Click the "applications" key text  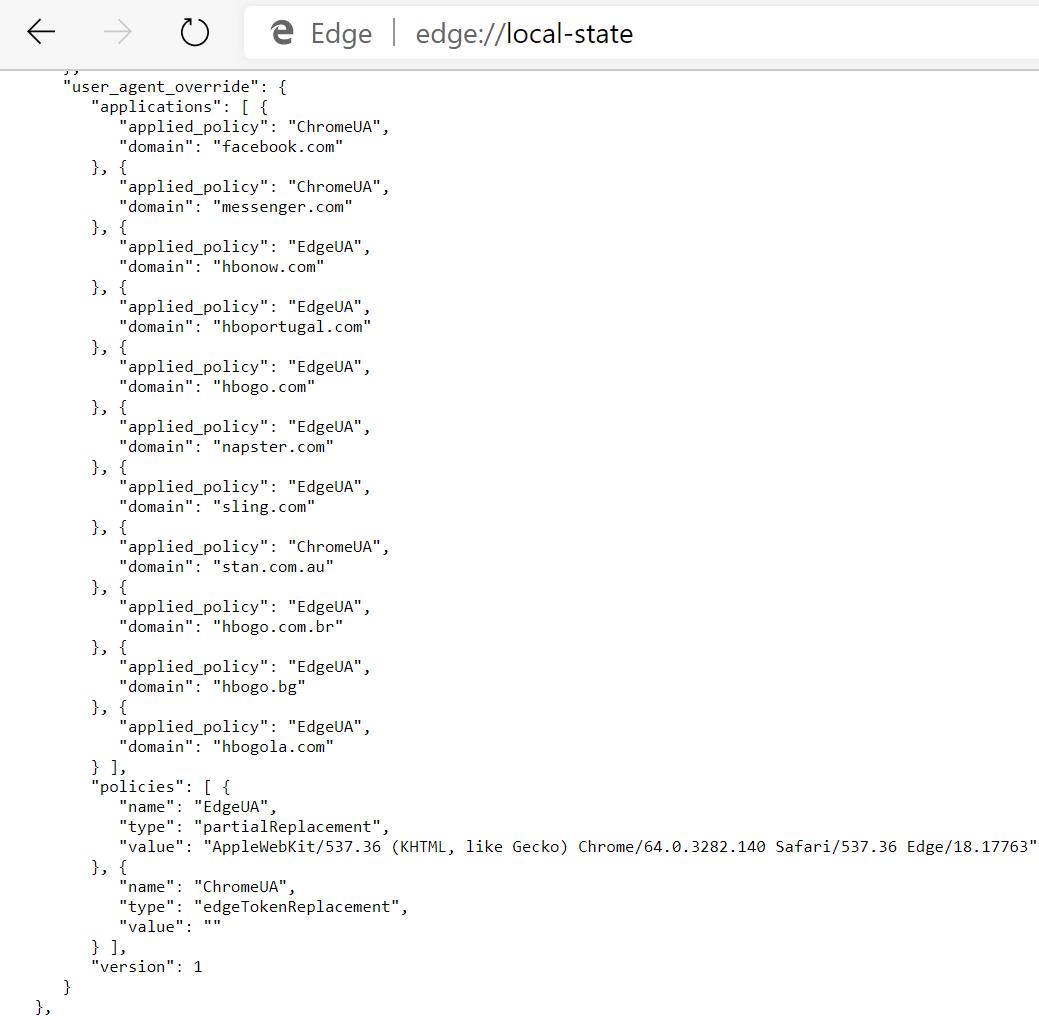pyautogui.click(x=156, y=107)
